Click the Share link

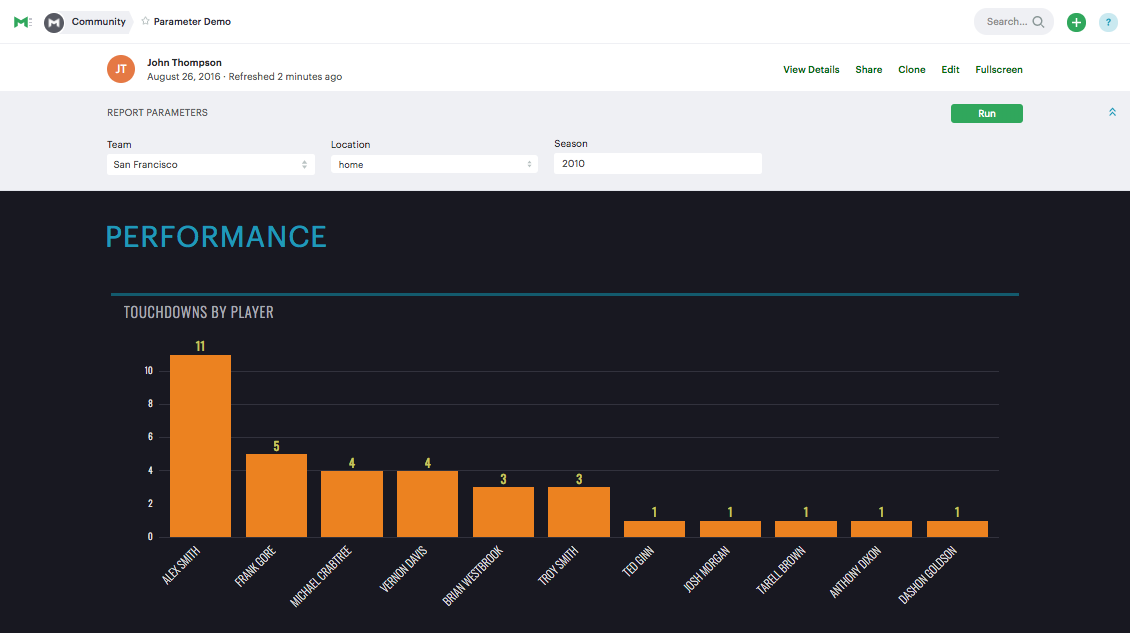pyautogui.click(x=868, y=70)
